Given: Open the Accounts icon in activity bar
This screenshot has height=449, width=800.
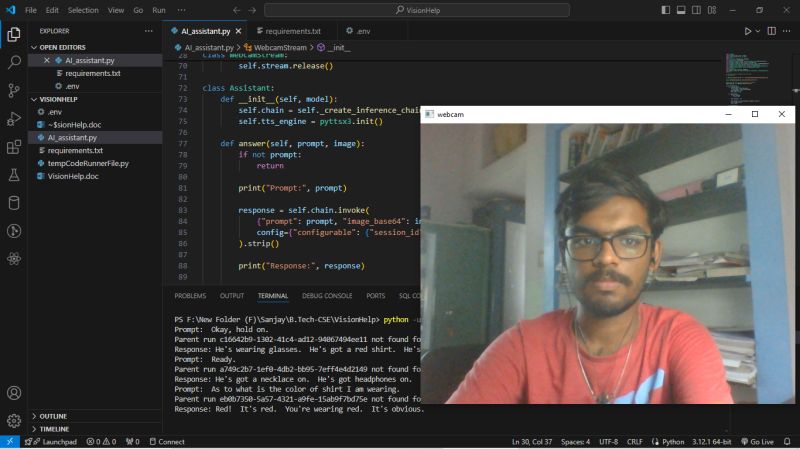Looking at the screenshot, I should click(14, 393).
